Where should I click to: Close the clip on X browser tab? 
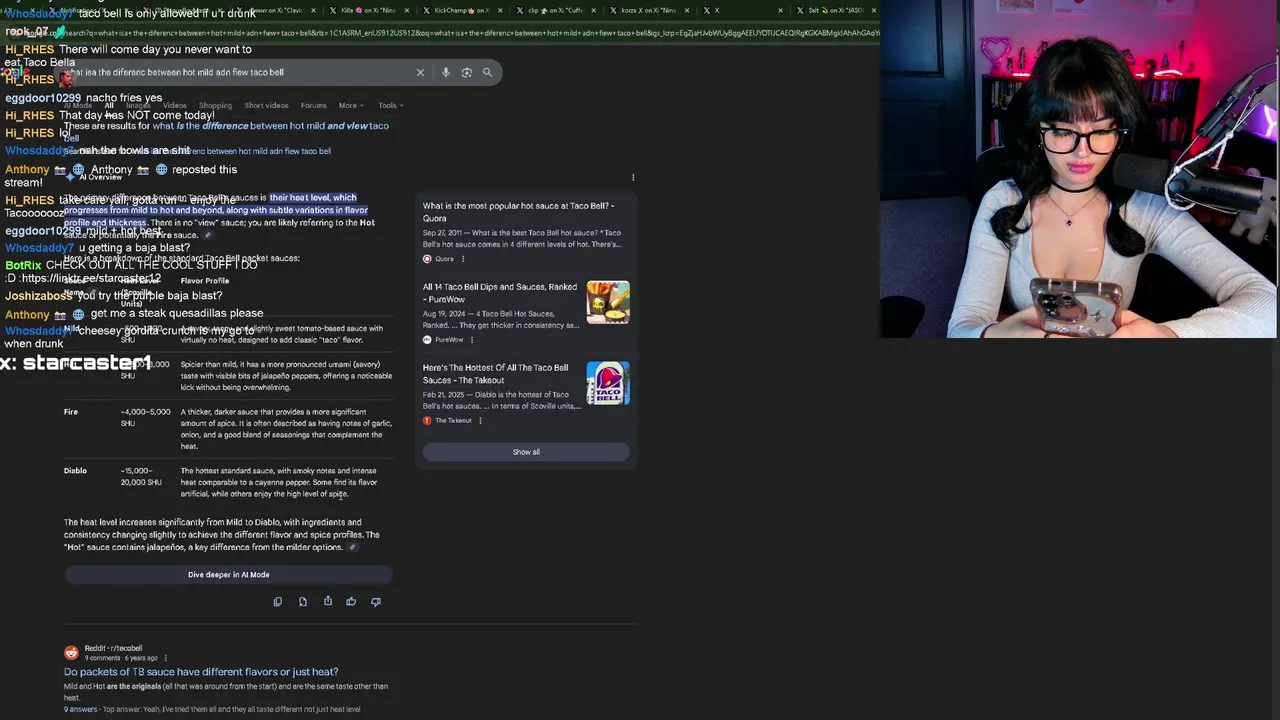(x=592, y=10)
